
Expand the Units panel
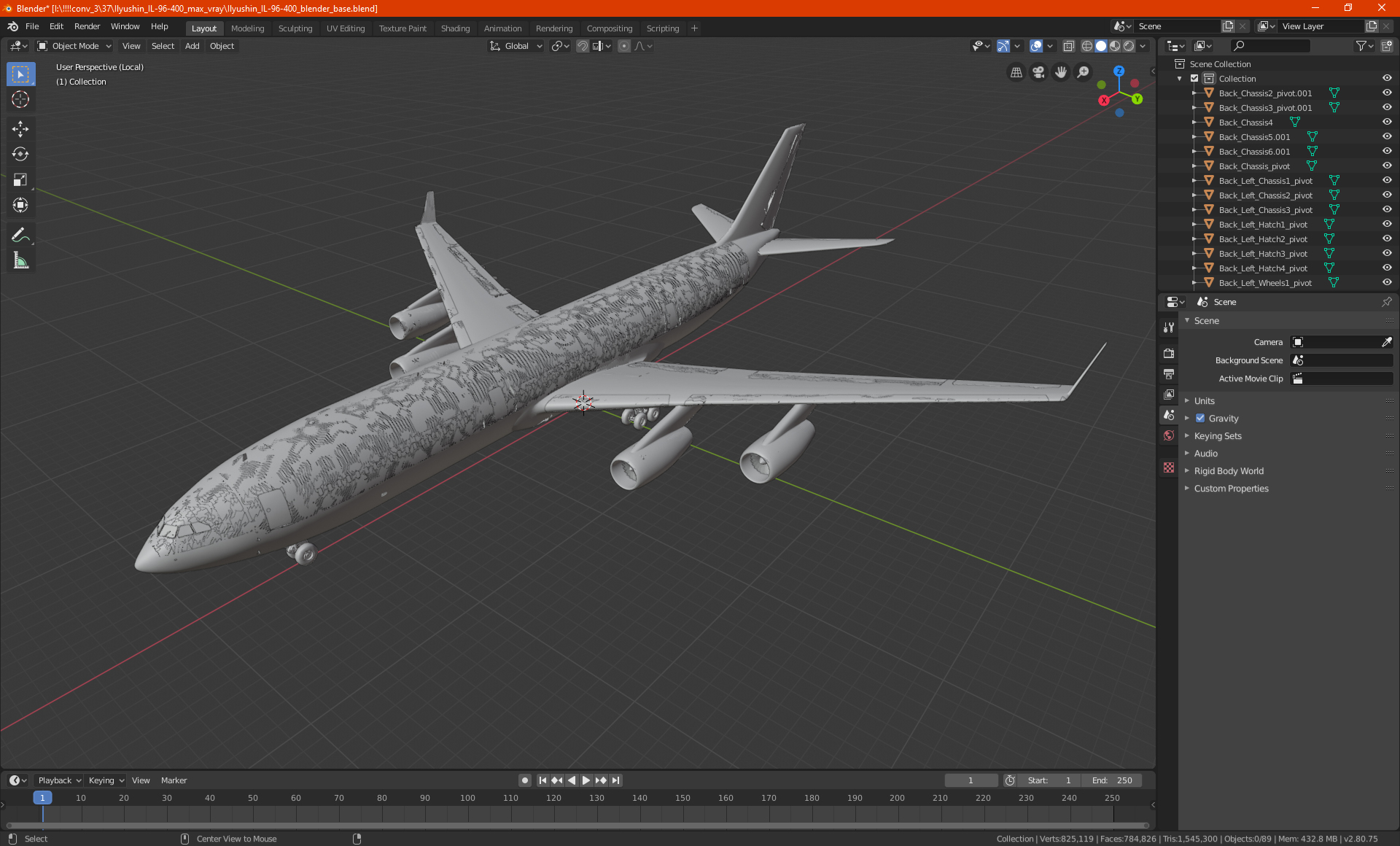coord(1204,400)
